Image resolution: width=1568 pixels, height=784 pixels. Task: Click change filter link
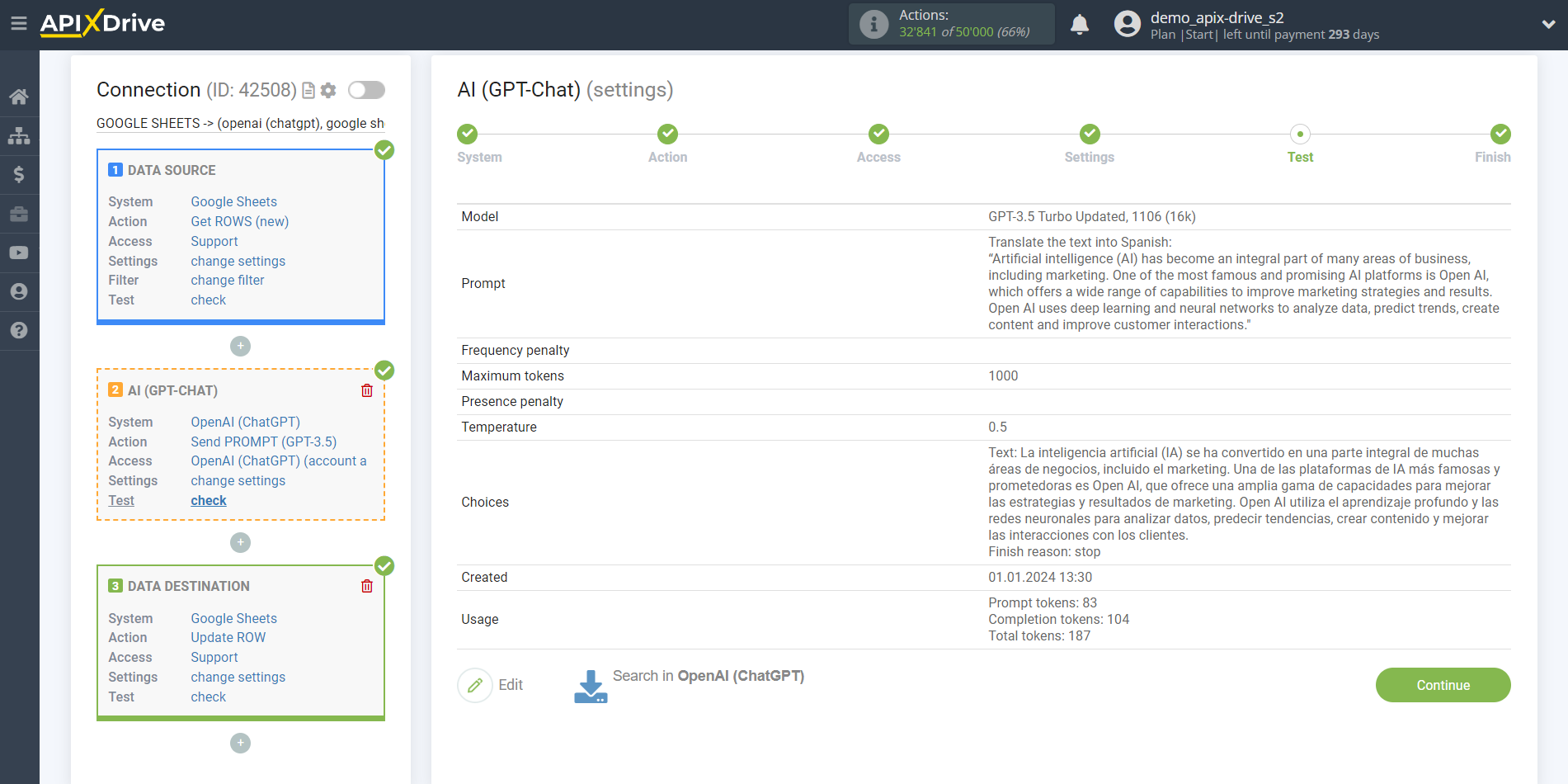coord(227,281)
